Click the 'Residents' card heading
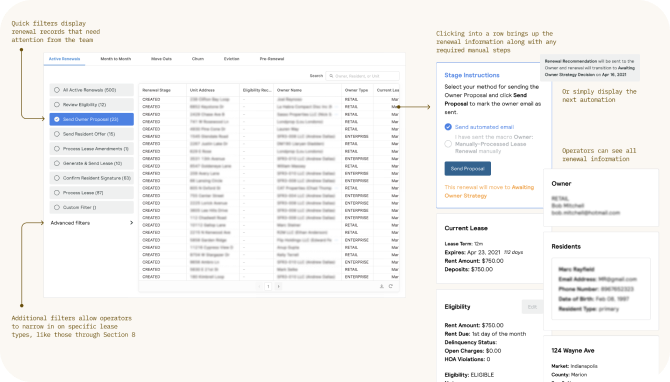670x382 pixels. 566,247
